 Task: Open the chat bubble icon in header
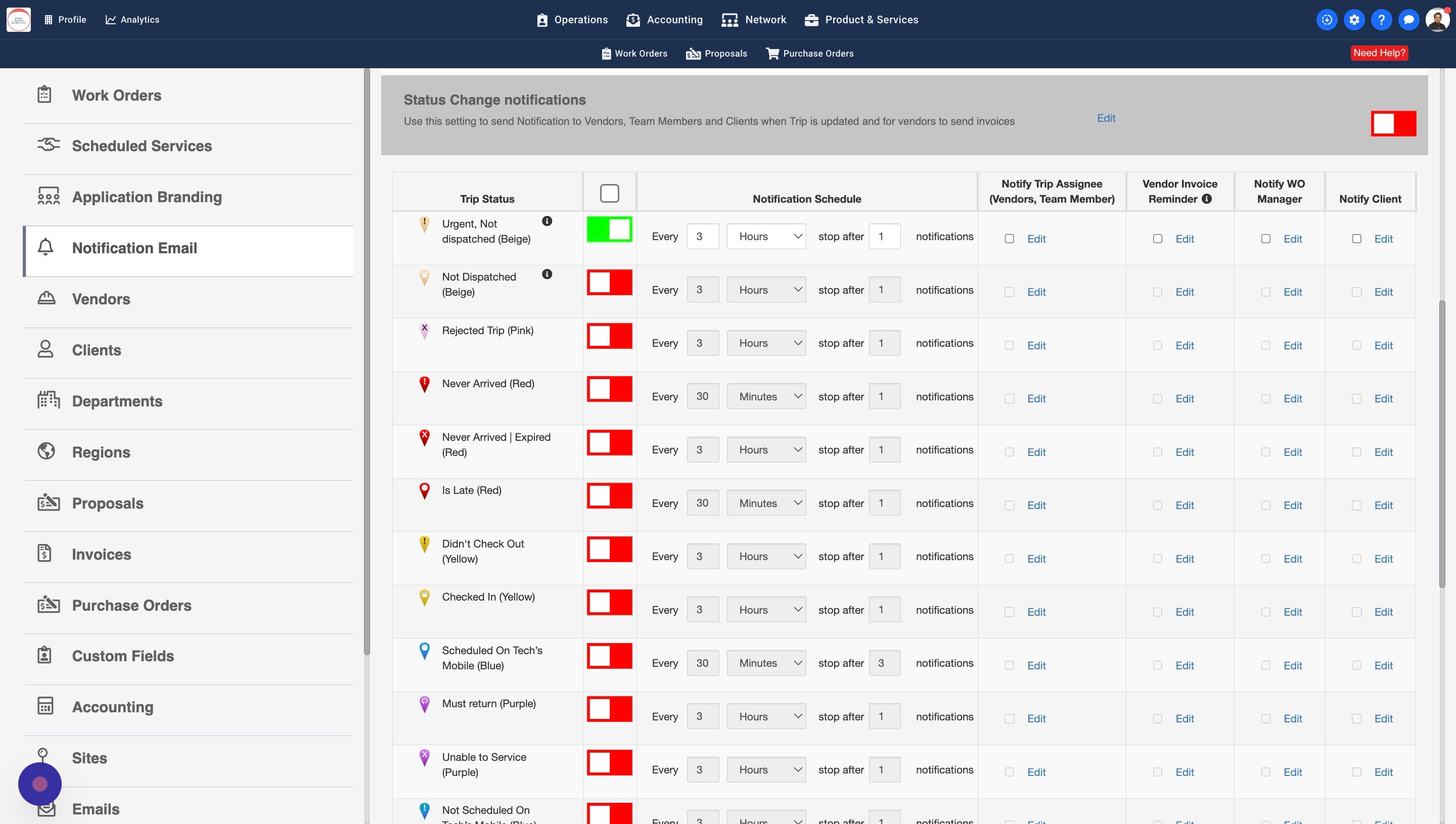pyautogui.click(x=1408, y=20)
